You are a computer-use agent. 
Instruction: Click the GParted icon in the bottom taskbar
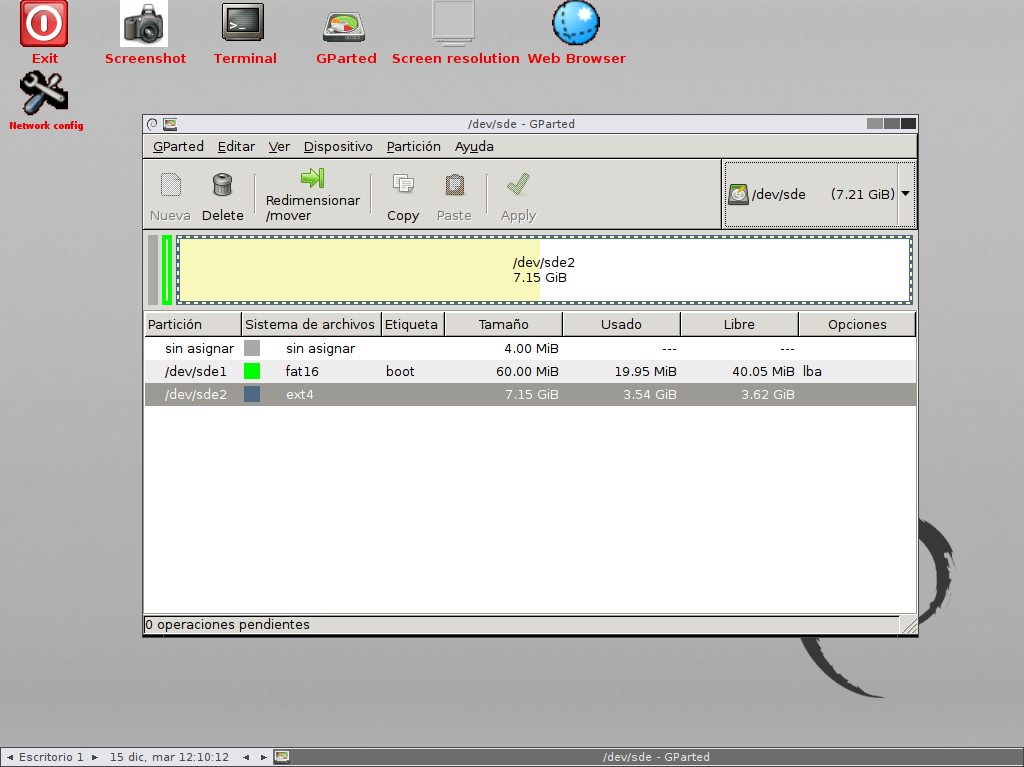tap(281, 757)
